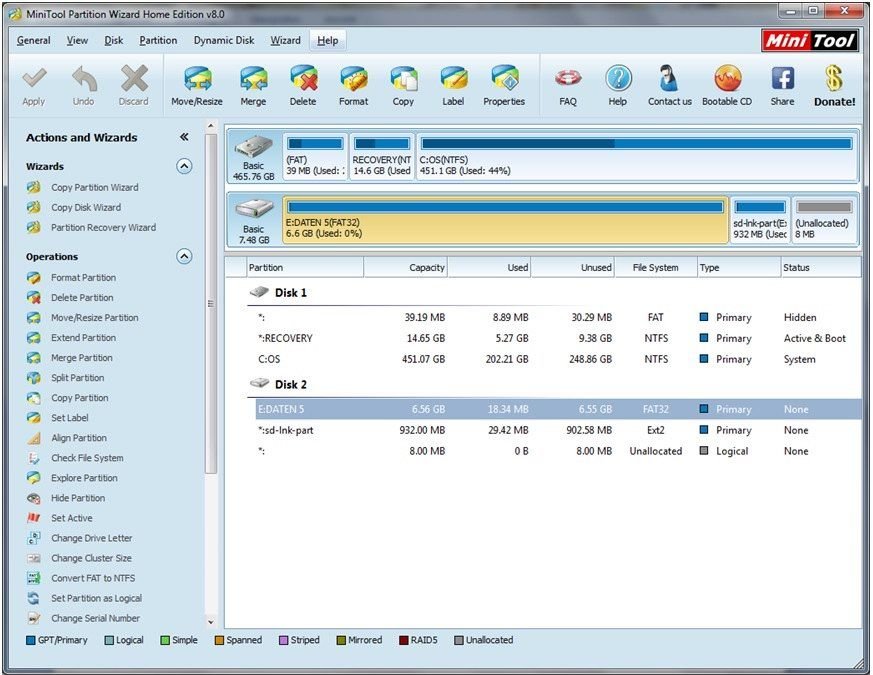Click the Undo arrow toolbar icon
The width and height of the screenshot is (873, 675).
tap(84, 79)
